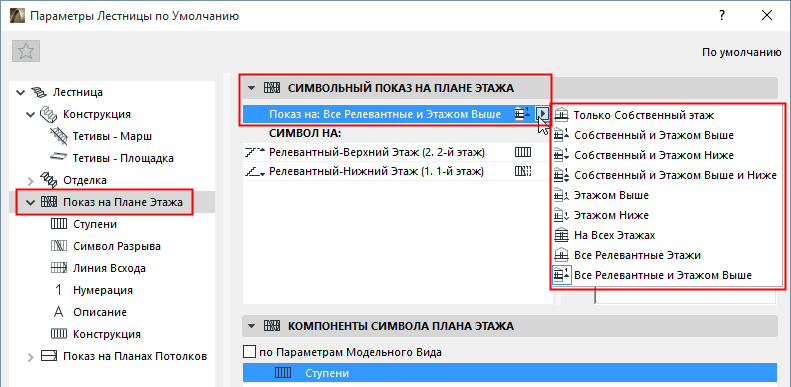791x387 pixels.
Task: Collapse the Показ на Плане Этажа node
Action: tap(31, 202)
